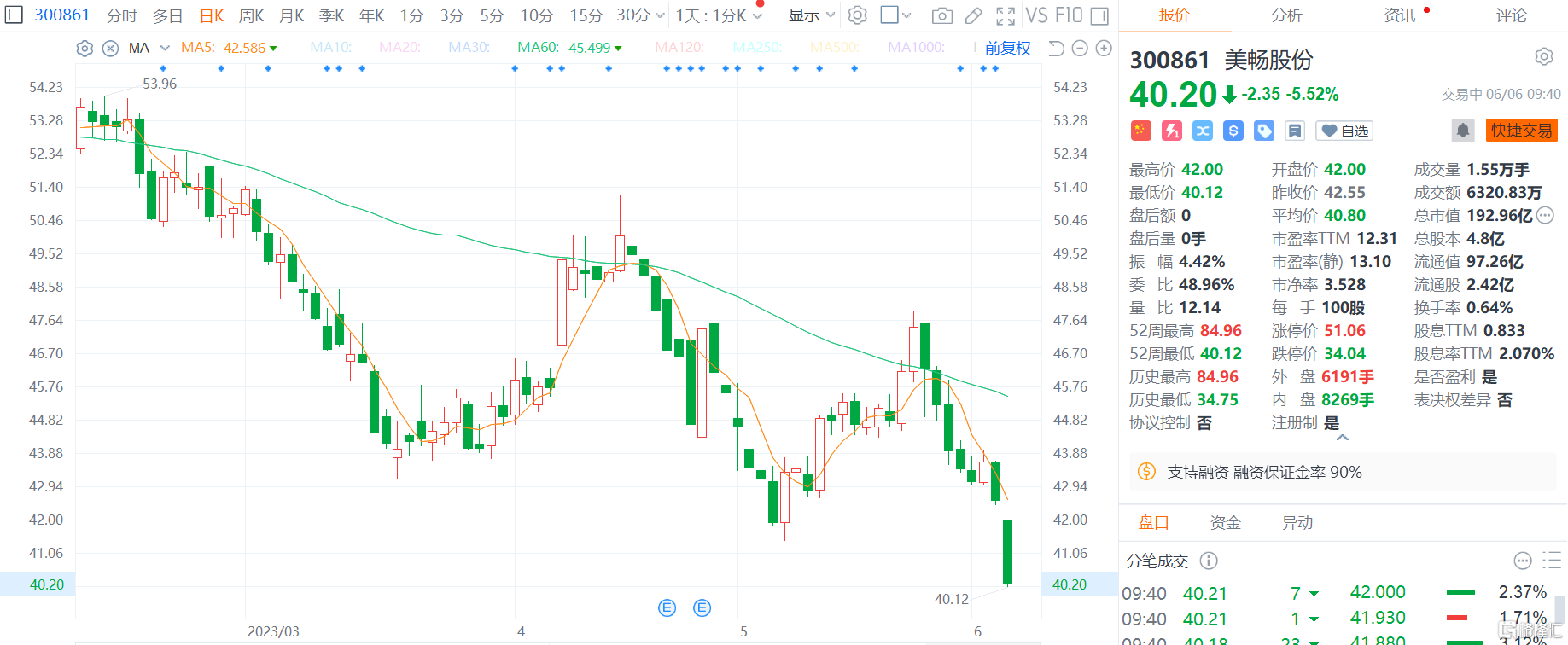
Task: Select the 月K monthly chart
Action: [292, 15]
